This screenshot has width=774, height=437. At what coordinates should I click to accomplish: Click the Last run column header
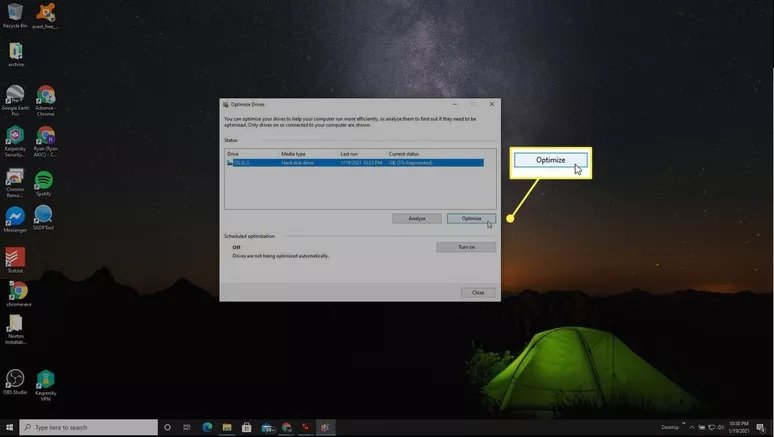[x=349, y=154]
